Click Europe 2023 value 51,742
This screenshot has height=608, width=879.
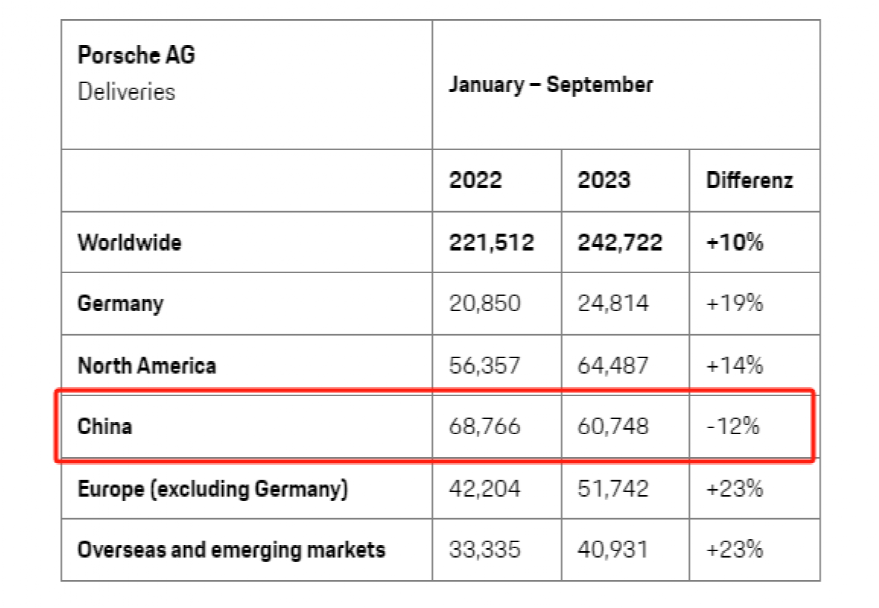point(613,489)
